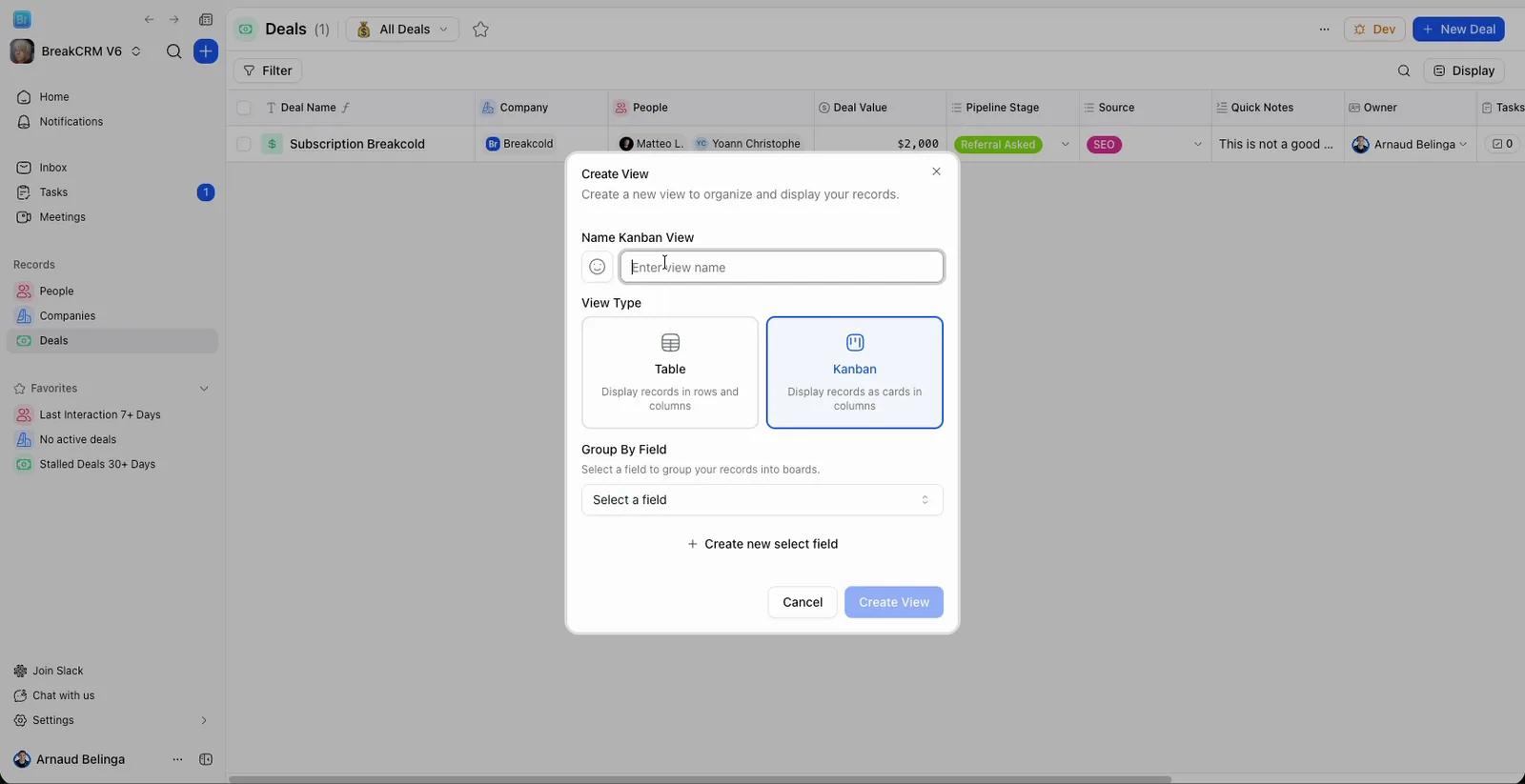
Task: Click the Create View button
Action: click(x=894, y=602)
